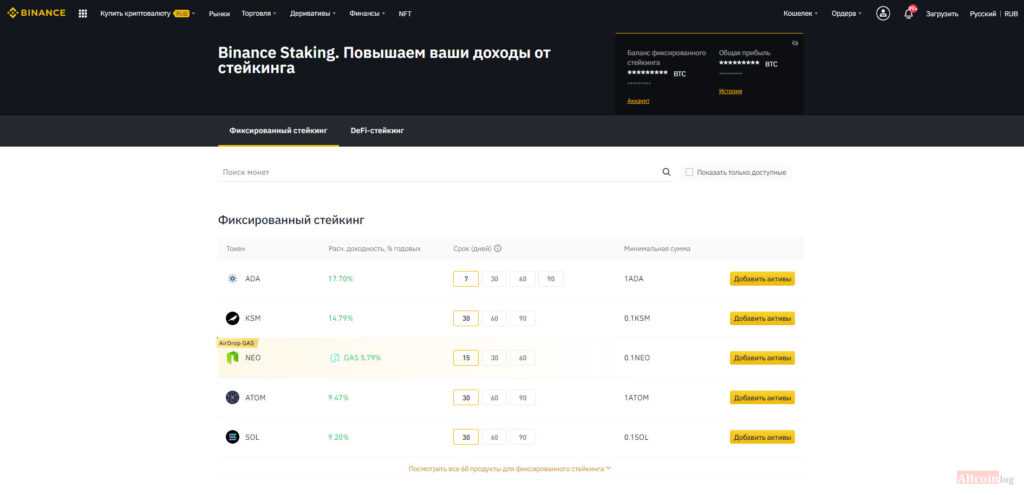Toggle balance visibility eye icon
The width and height of the screenshot is (1024, 495).
[794, 43]
